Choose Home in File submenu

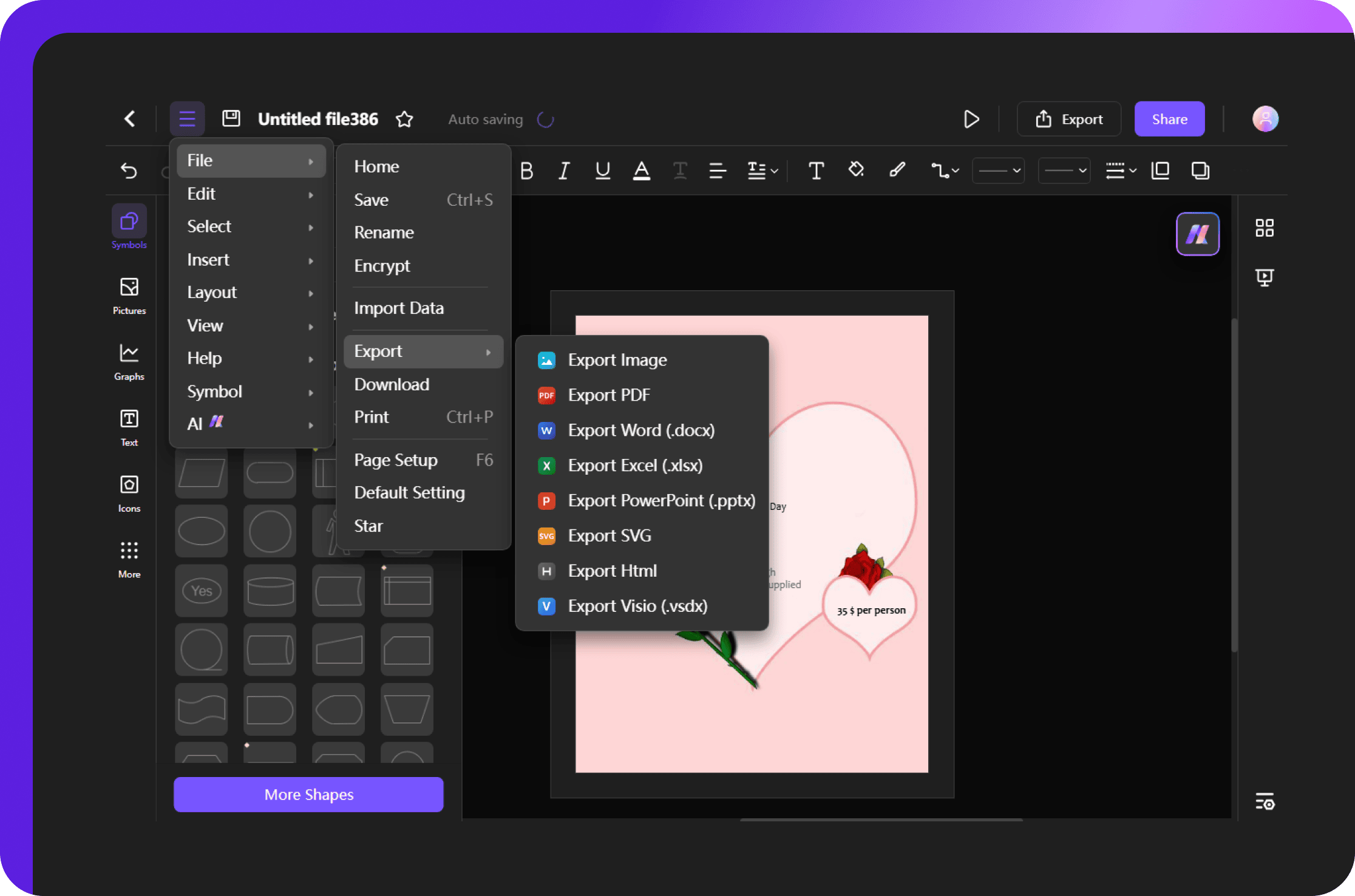pos(423,167)
